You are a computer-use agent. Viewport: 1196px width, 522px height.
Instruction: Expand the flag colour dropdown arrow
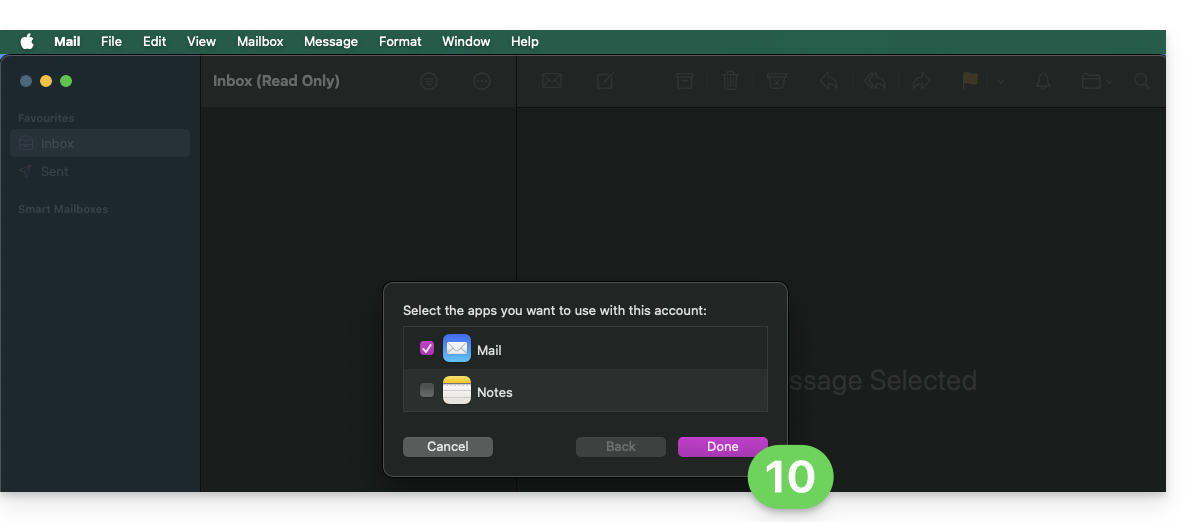coord(1000,82)
